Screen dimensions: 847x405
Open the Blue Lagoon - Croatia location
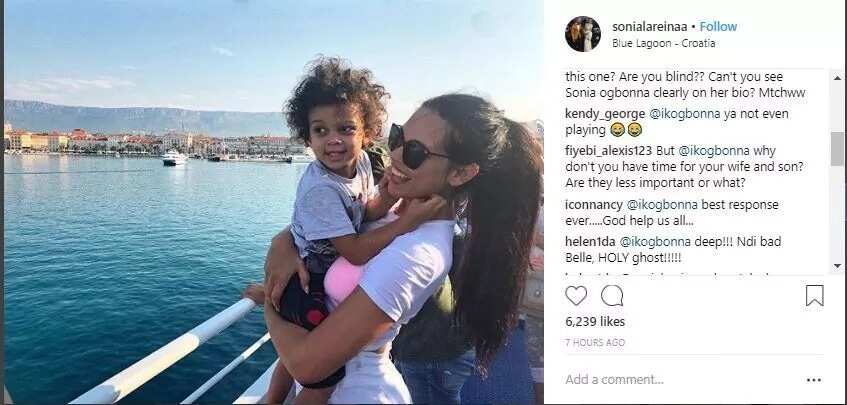[x=663, y=44]
